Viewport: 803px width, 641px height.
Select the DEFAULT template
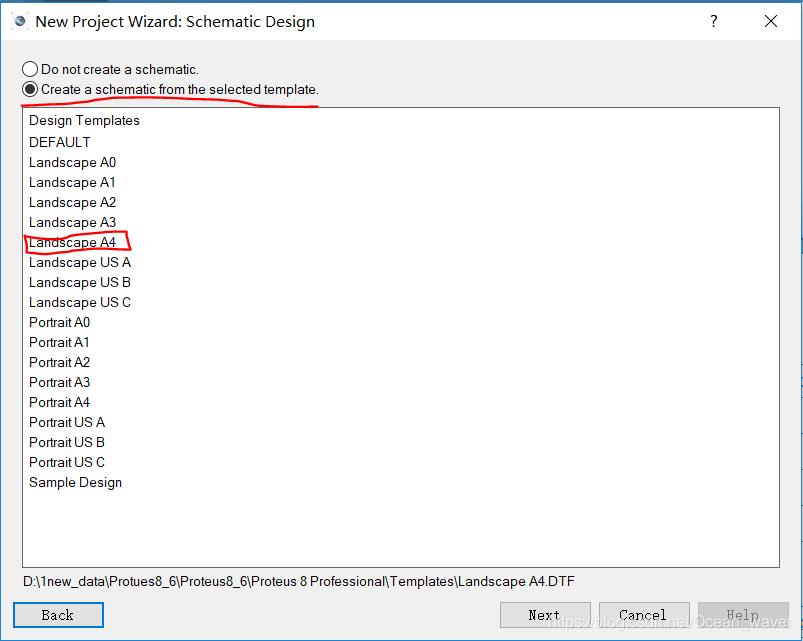click(x=60, y=142)
